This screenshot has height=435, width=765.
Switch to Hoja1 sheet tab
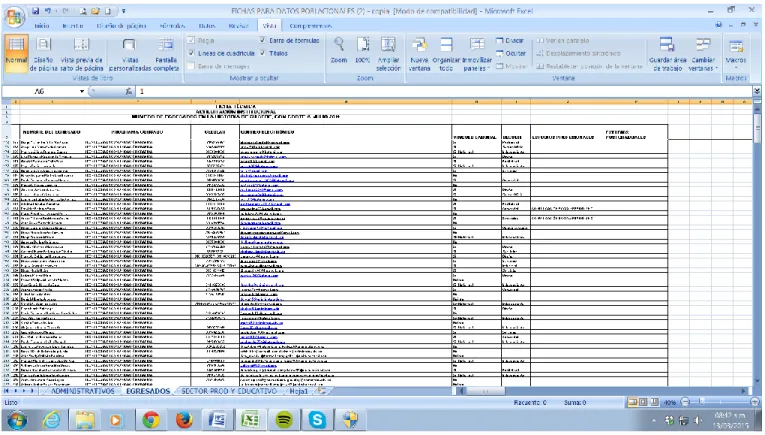pos(299,391)
